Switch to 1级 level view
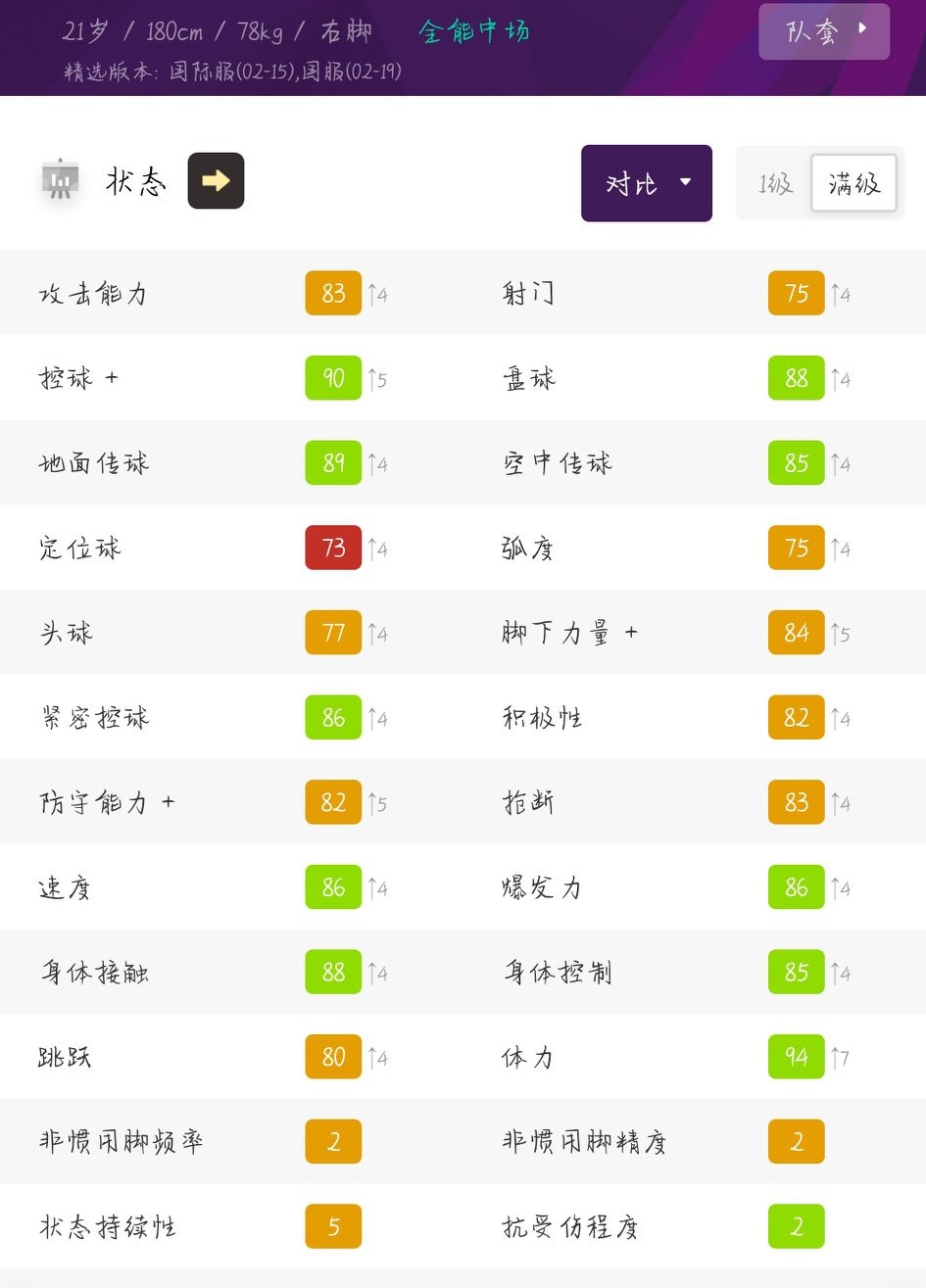This screenshot has height=1288, width=926. coord(775,183)
